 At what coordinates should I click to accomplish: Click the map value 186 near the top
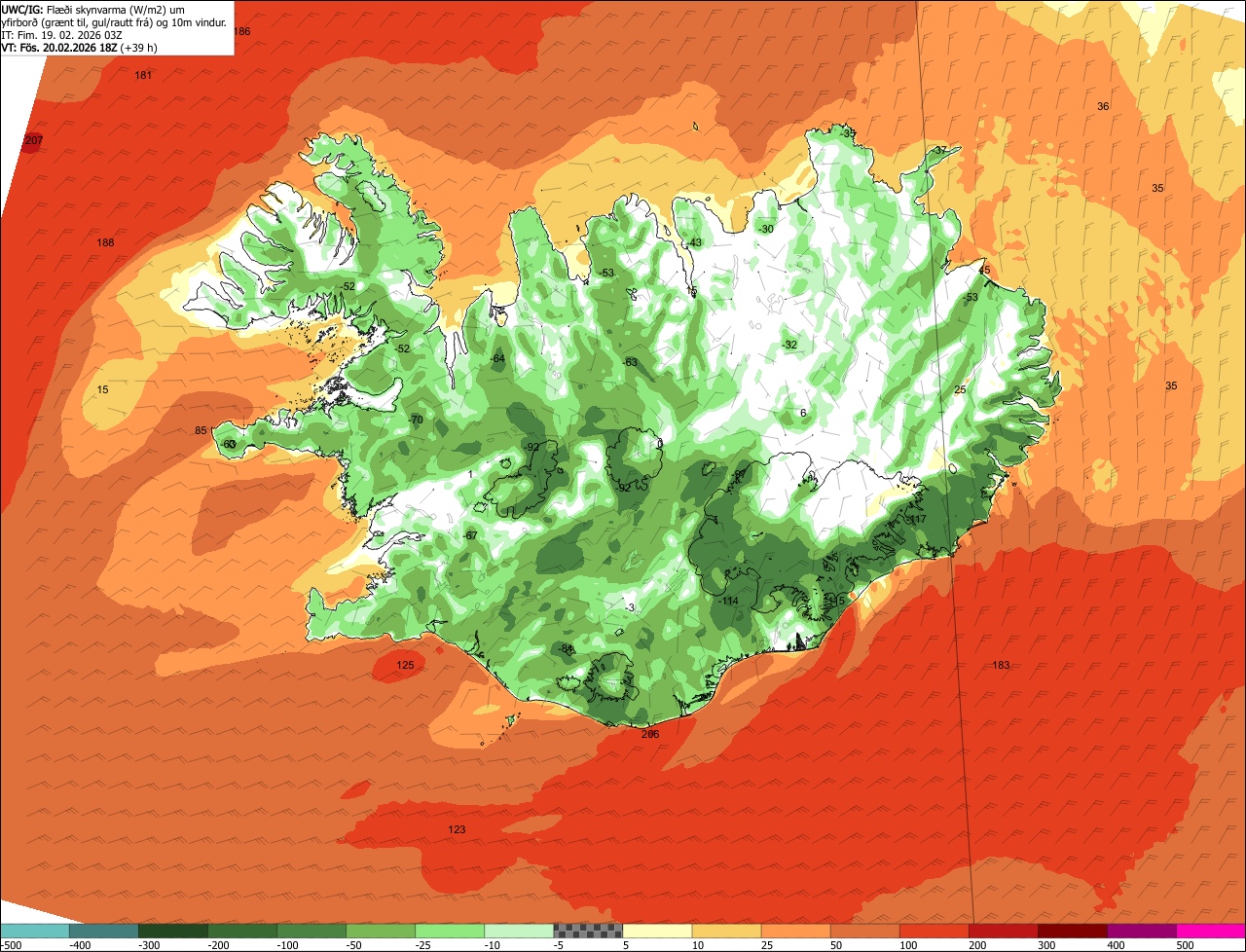pos(241,32)
